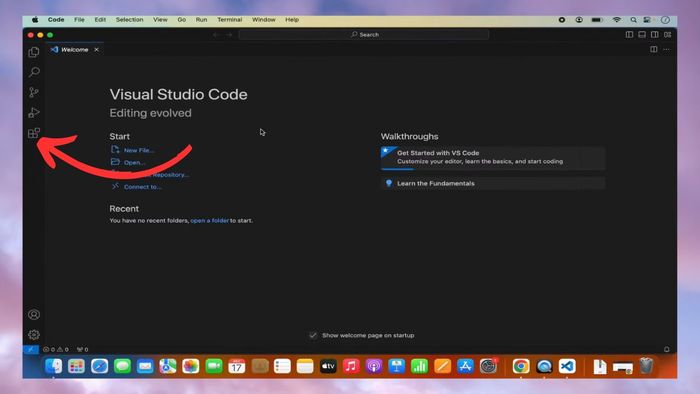Open the Run and Debug view
Viewport: 700px width, 394px height.
coord(34,112)
